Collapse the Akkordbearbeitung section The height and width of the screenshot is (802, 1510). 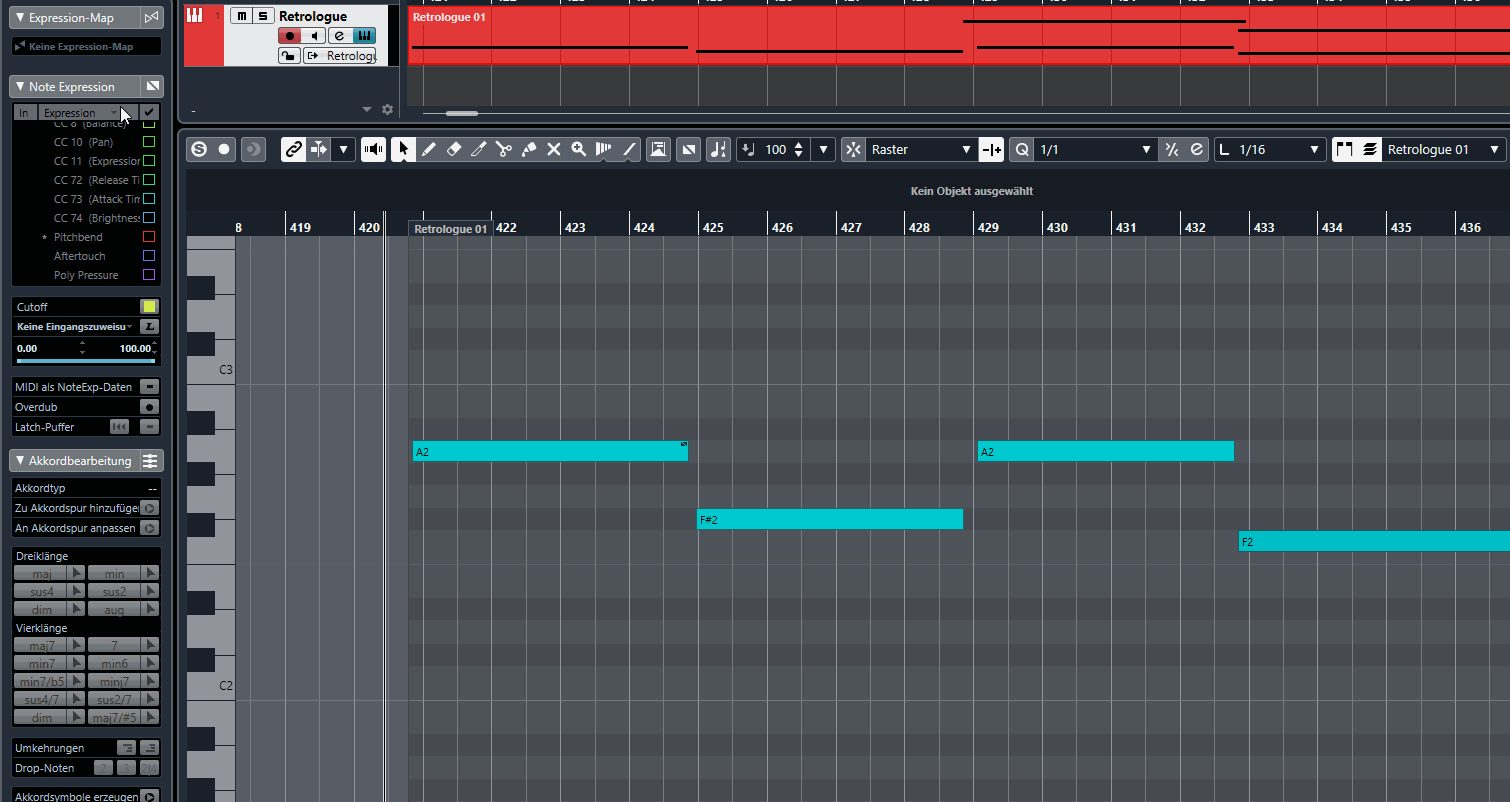click(x=20, y=461)
